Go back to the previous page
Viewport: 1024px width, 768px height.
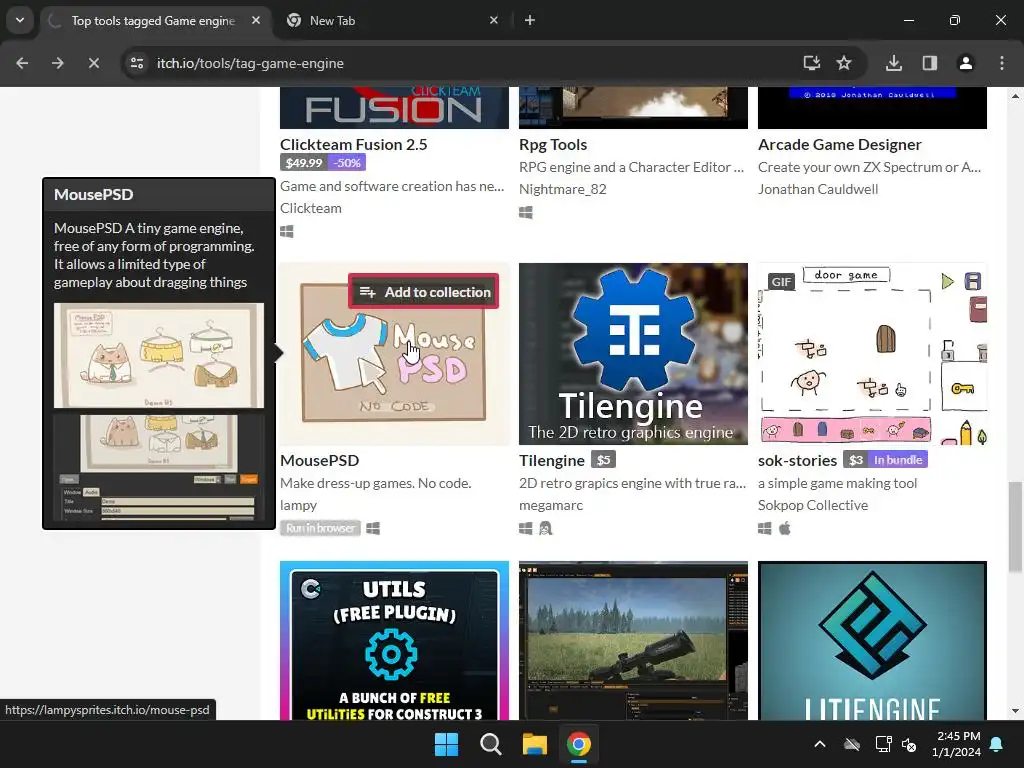click(22, 63)
